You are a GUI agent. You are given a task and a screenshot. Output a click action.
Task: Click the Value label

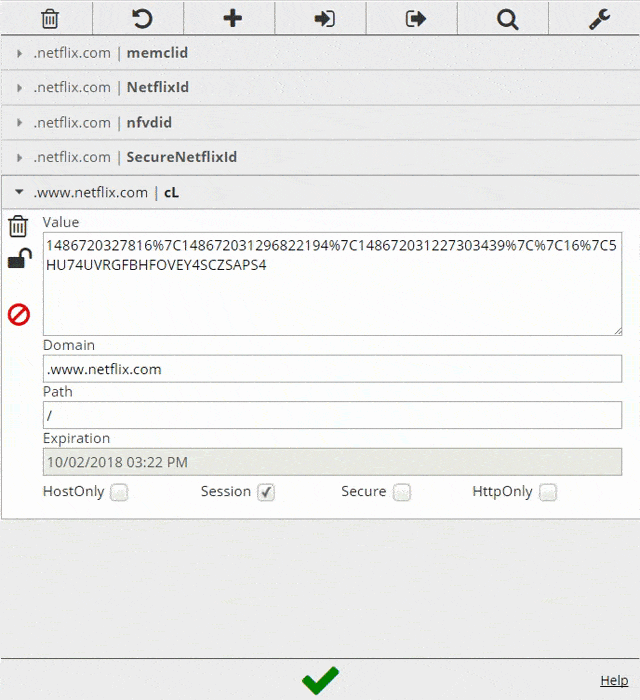click(61, 222)
